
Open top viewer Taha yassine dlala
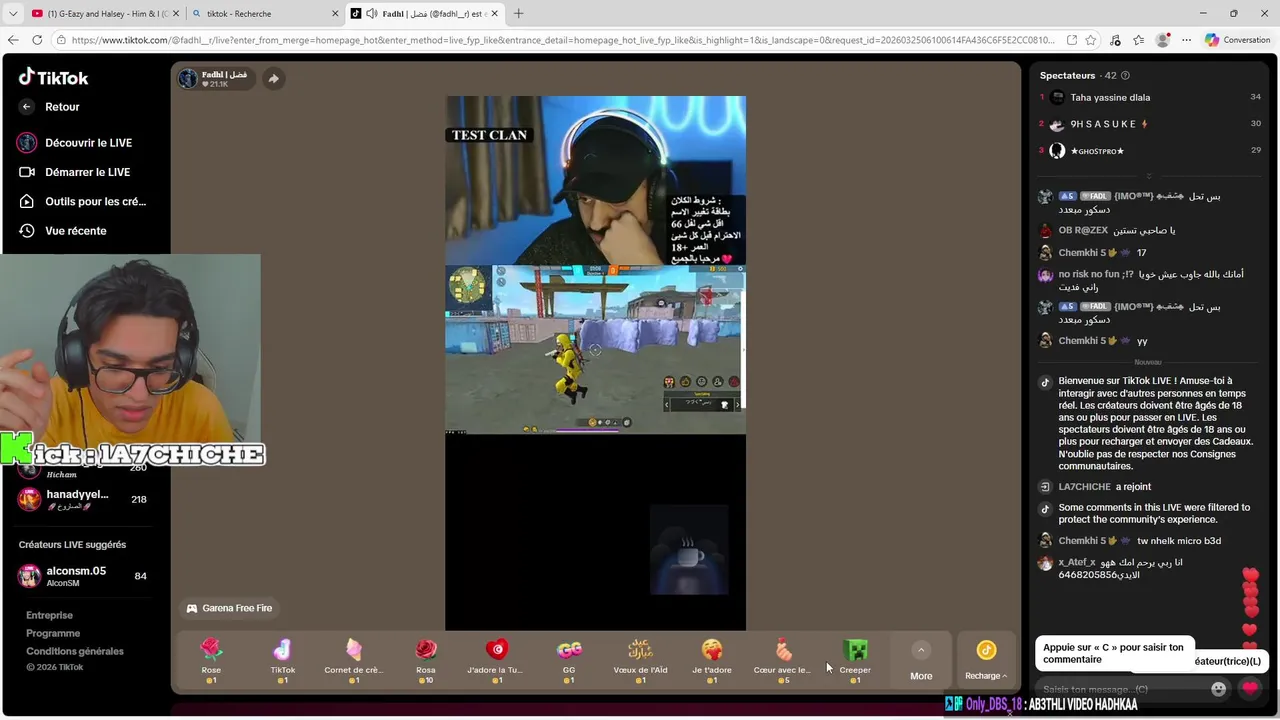pos(1110,98)
